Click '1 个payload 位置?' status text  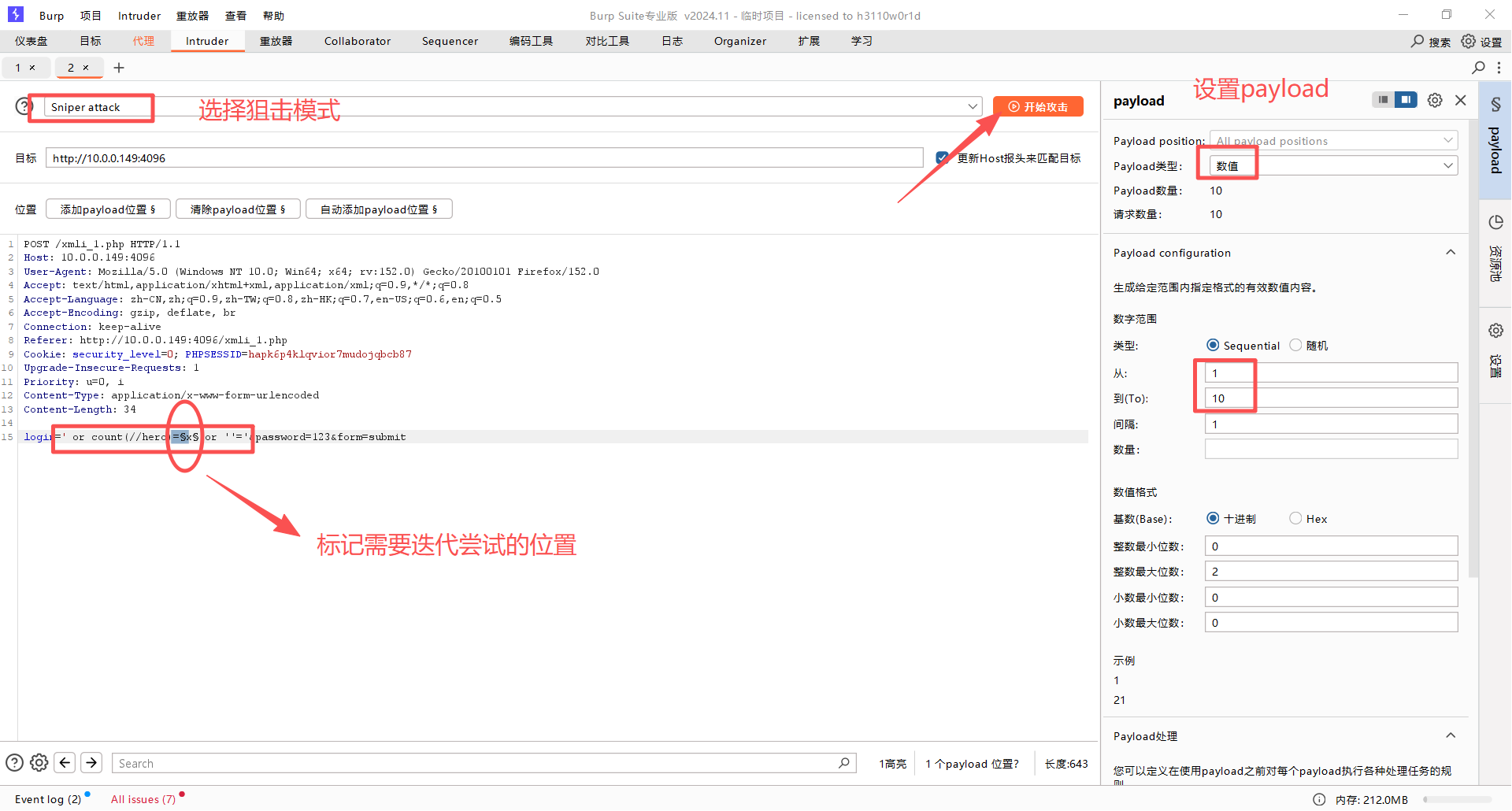coord(972,764)
